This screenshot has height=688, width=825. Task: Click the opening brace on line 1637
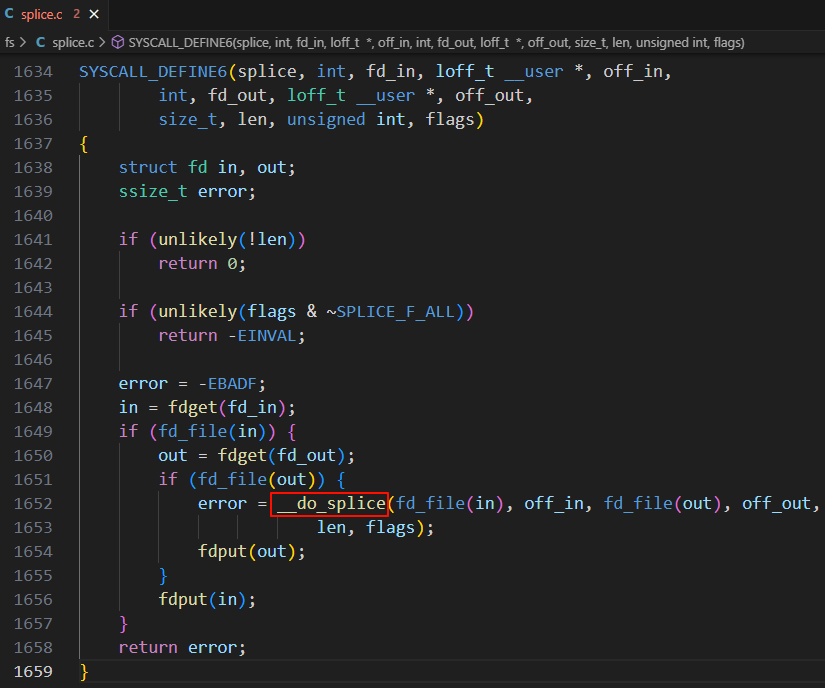click(x=84, y=144)
